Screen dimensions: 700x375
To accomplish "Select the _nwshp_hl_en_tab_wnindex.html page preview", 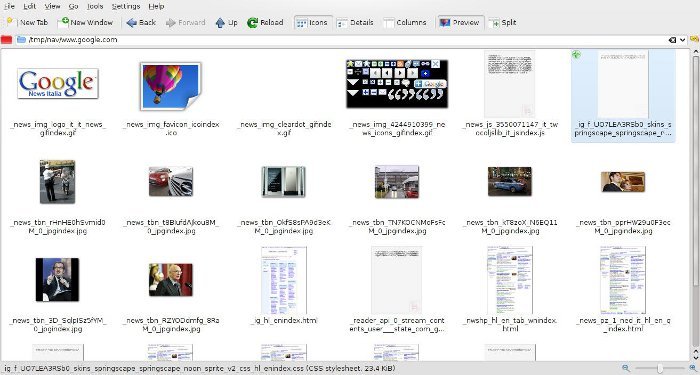I will (510, 280).
